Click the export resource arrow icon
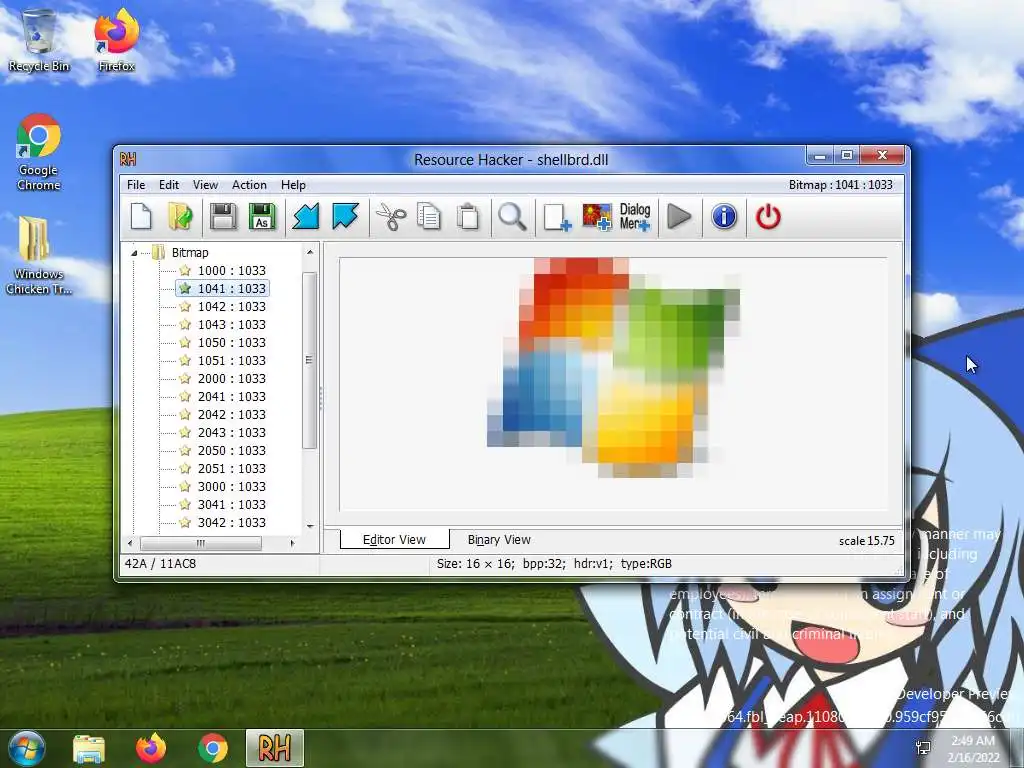This screenshot has width=1024, height=768. tap(345, 217)
